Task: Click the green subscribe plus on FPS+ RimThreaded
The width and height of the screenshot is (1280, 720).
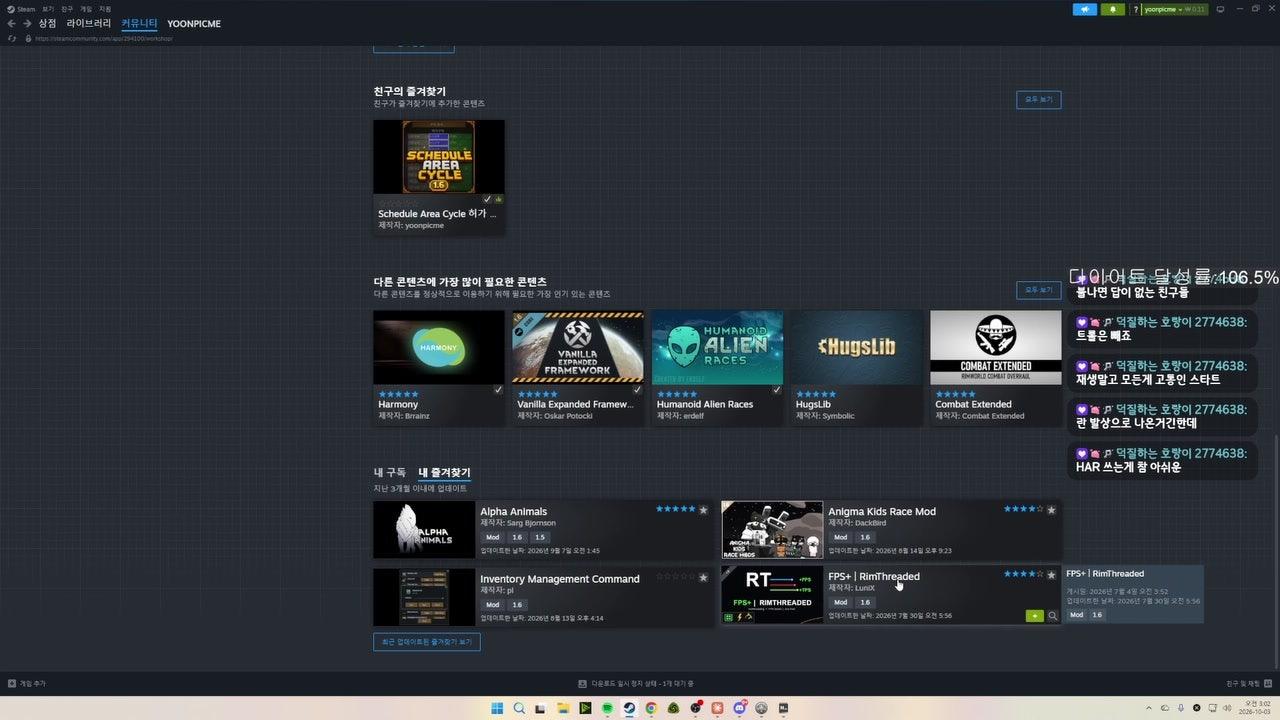Action: pyautogui.click(x=1034, y=616)
